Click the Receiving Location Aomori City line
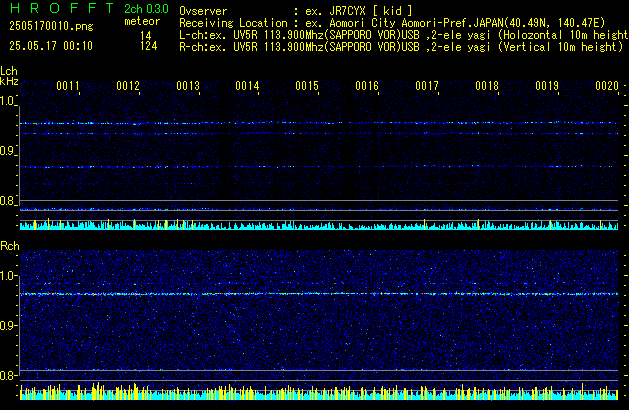The image size is (629, 410). coord(392,23)
